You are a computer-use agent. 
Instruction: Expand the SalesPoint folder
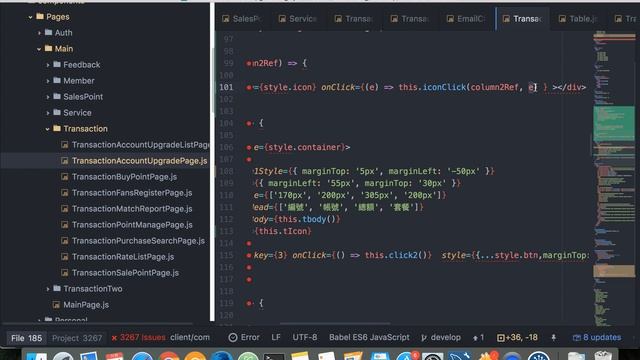tap(48, 97)
